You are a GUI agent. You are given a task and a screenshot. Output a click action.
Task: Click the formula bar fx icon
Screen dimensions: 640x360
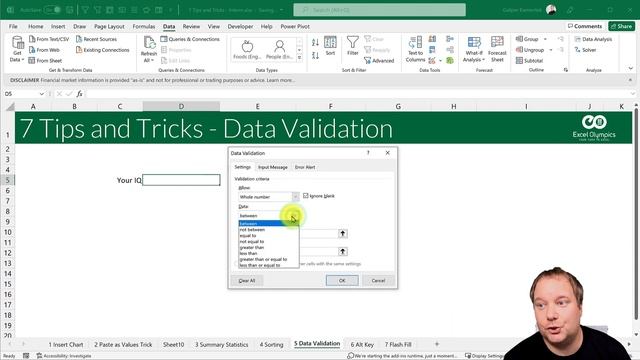tap(80, 94)
